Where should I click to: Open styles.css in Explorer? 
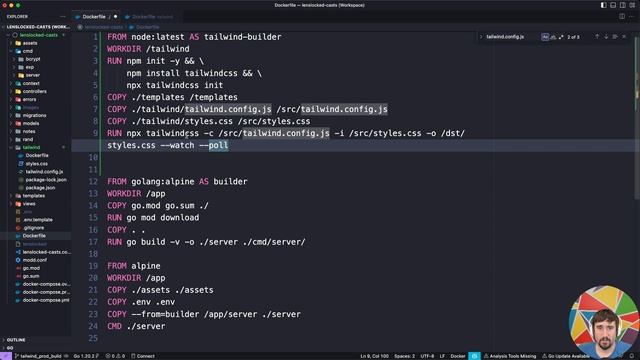point(36,164)
